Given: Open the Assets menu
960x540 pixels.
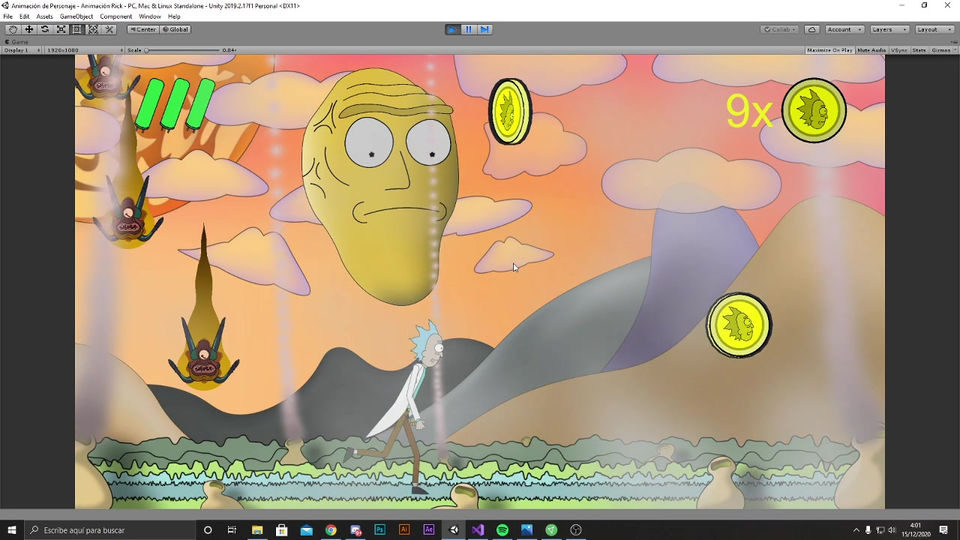Looking at the screenshot, I should point(45,17).
